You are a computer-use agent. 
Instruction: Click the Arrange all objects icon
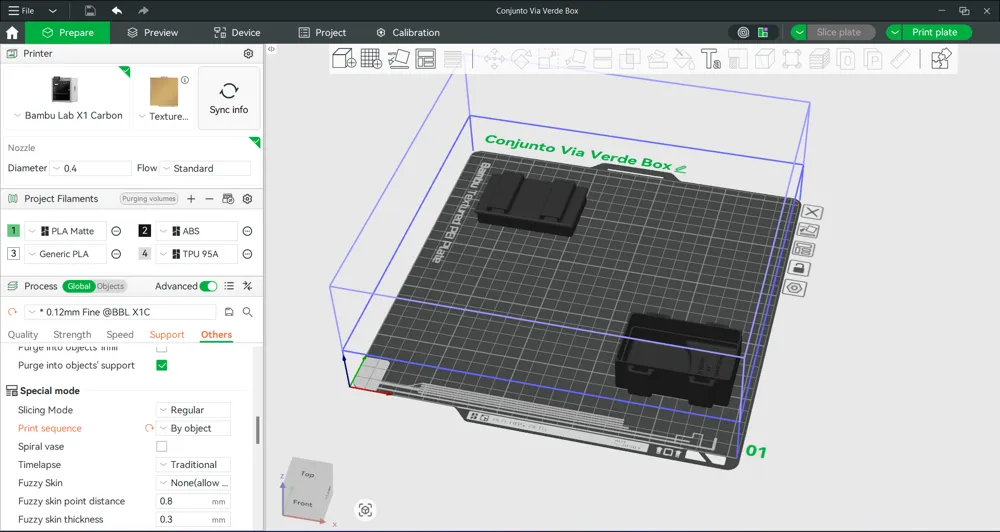point(425,59)
